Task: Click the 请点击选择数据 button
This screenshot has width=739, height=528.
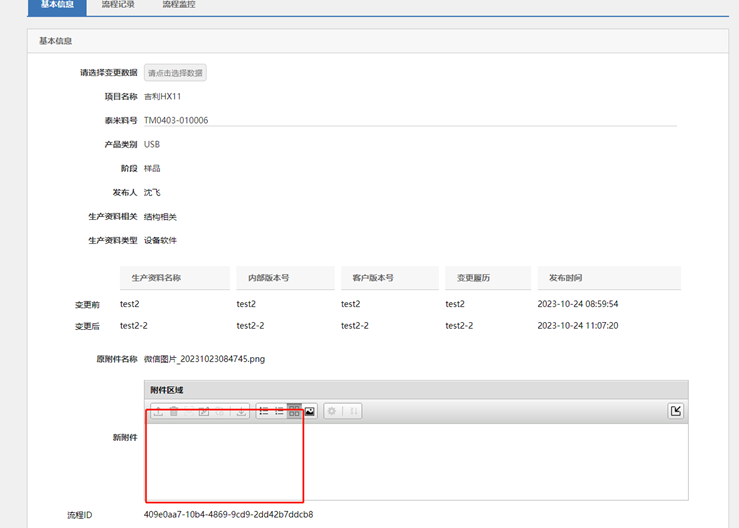Action: (175, 73)
